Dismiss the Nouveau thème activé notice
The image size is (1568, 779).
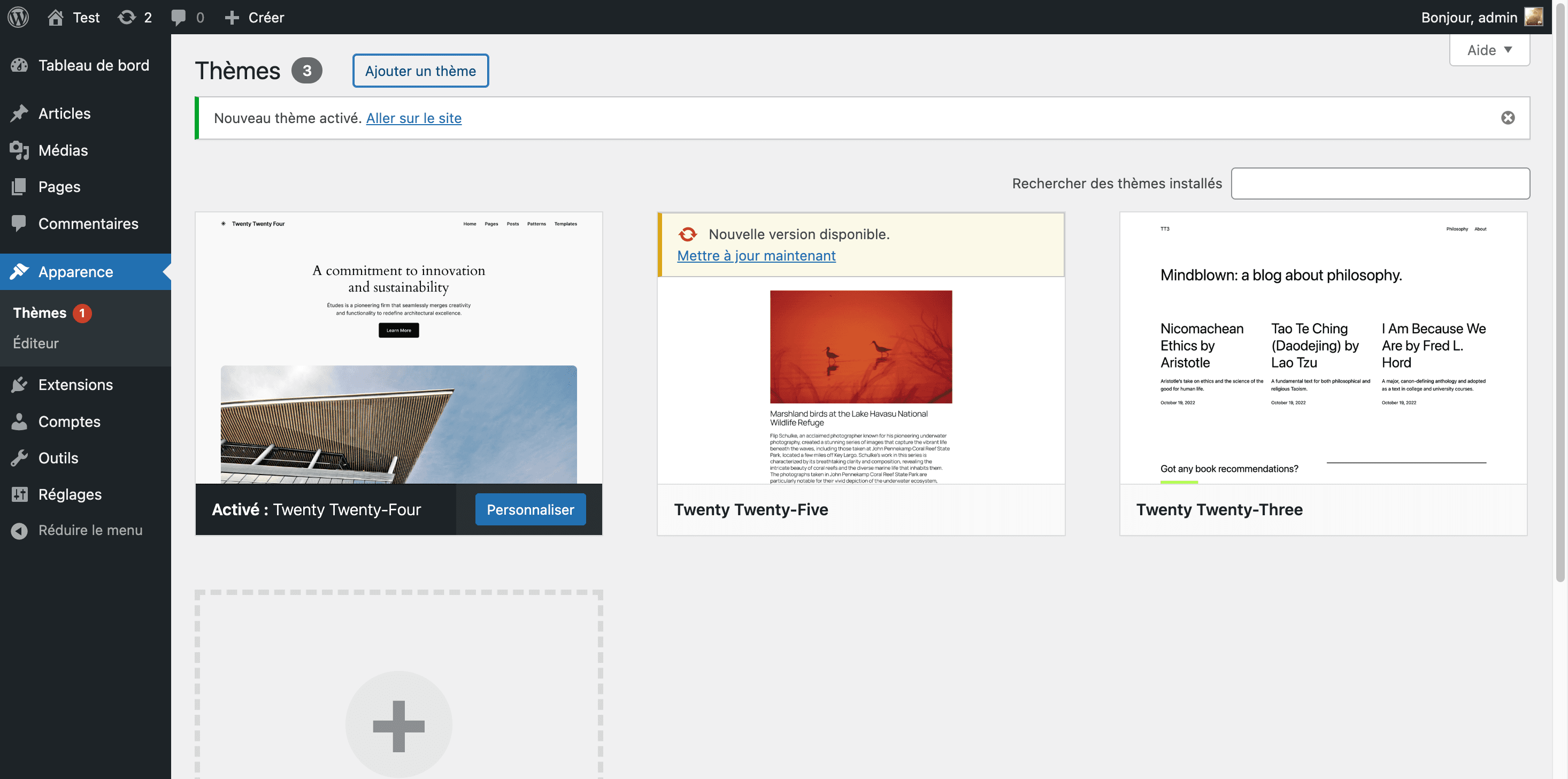point(1508,118)
